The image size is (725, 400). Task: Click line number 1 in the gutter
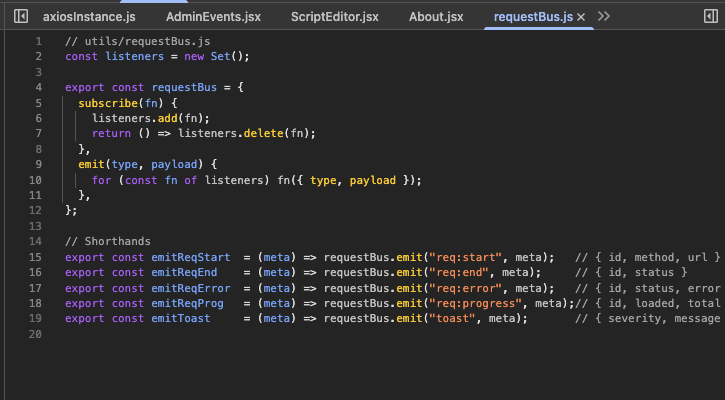tap(38, 42)
